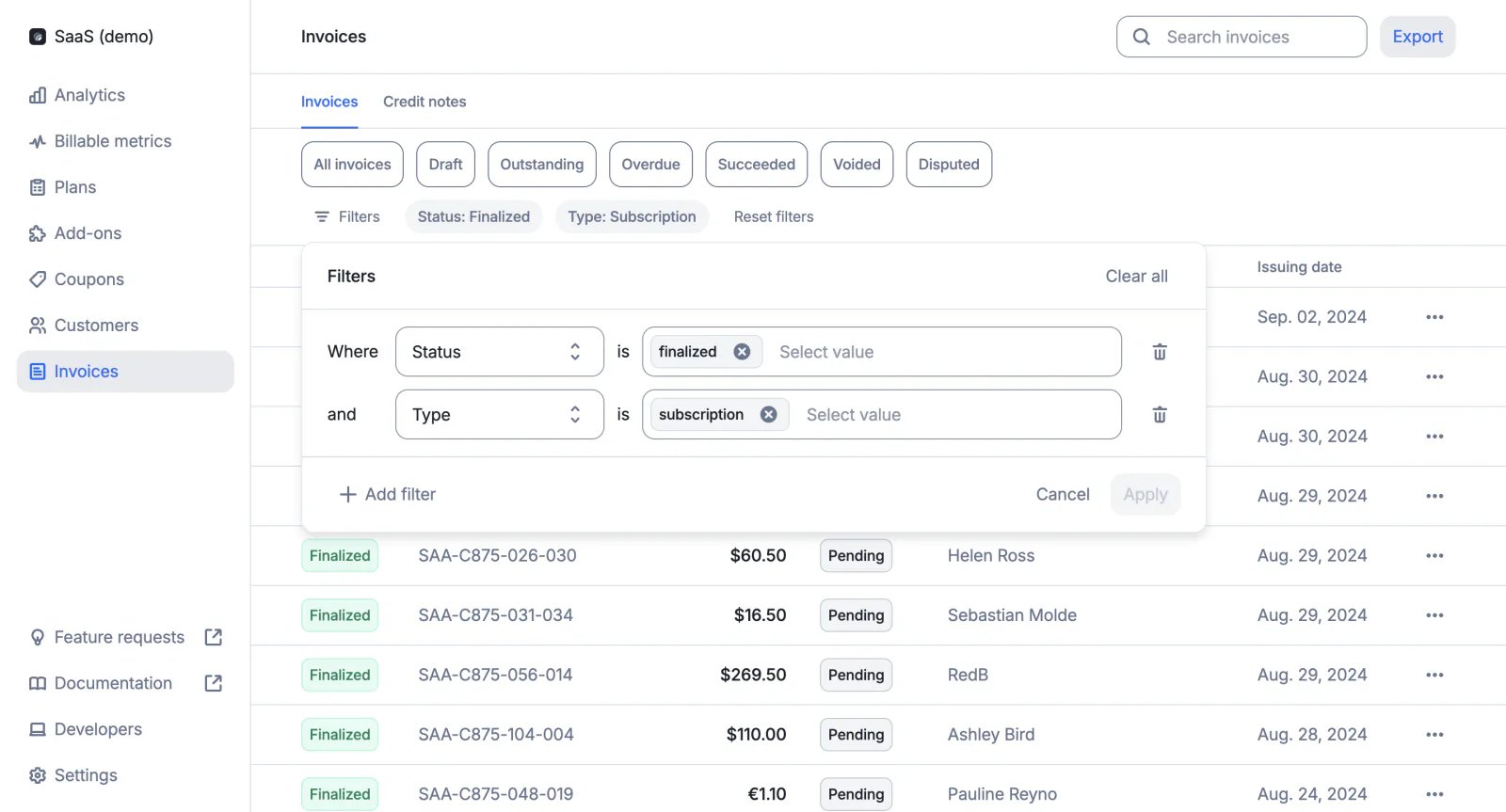Viewport: 1506px width, 812px height.
Task: Click Select value for Status filter
Action: pyautogui.click(x=826, y=352)
